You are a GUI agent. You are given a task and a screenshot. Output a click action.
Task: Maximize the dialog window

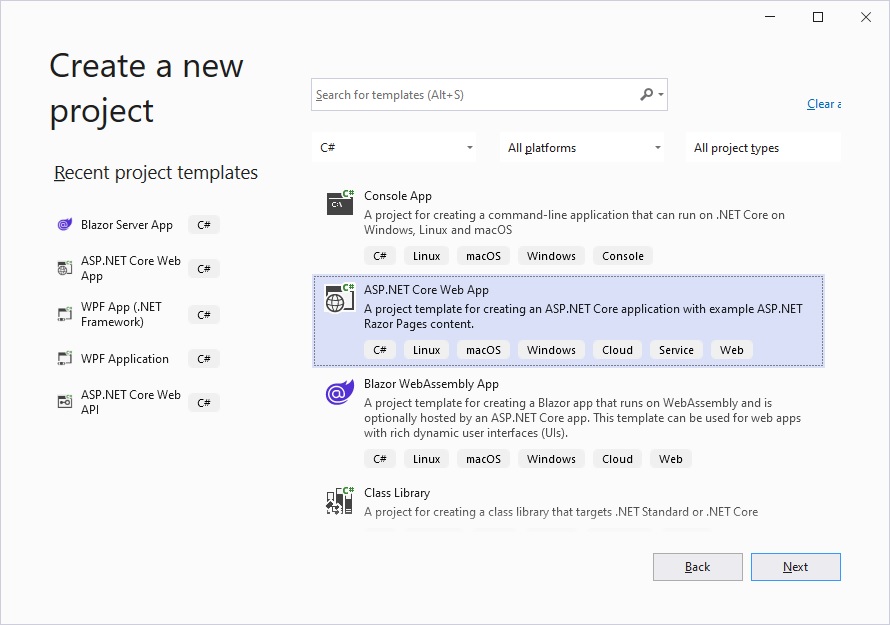tap(818, 17)
